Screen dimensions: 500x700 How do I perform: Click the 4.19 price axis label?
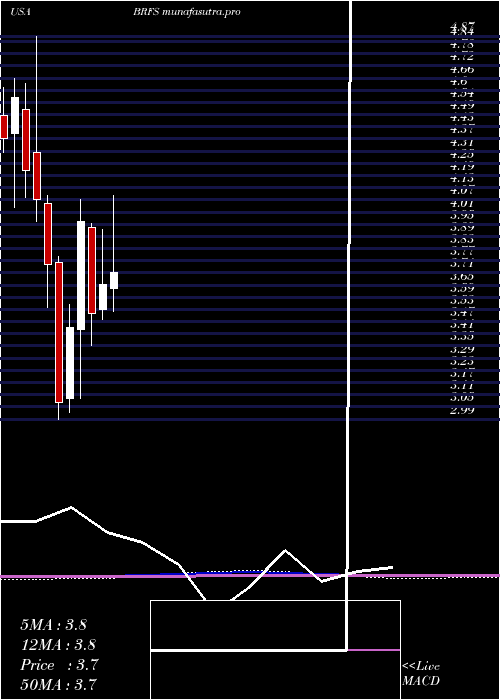[462, 167]
